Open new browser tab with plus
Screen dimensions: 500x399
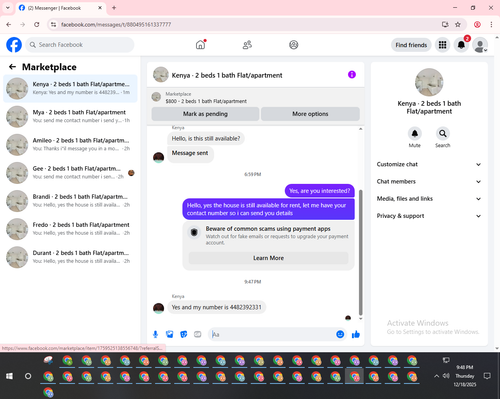(x=114, y=8)
